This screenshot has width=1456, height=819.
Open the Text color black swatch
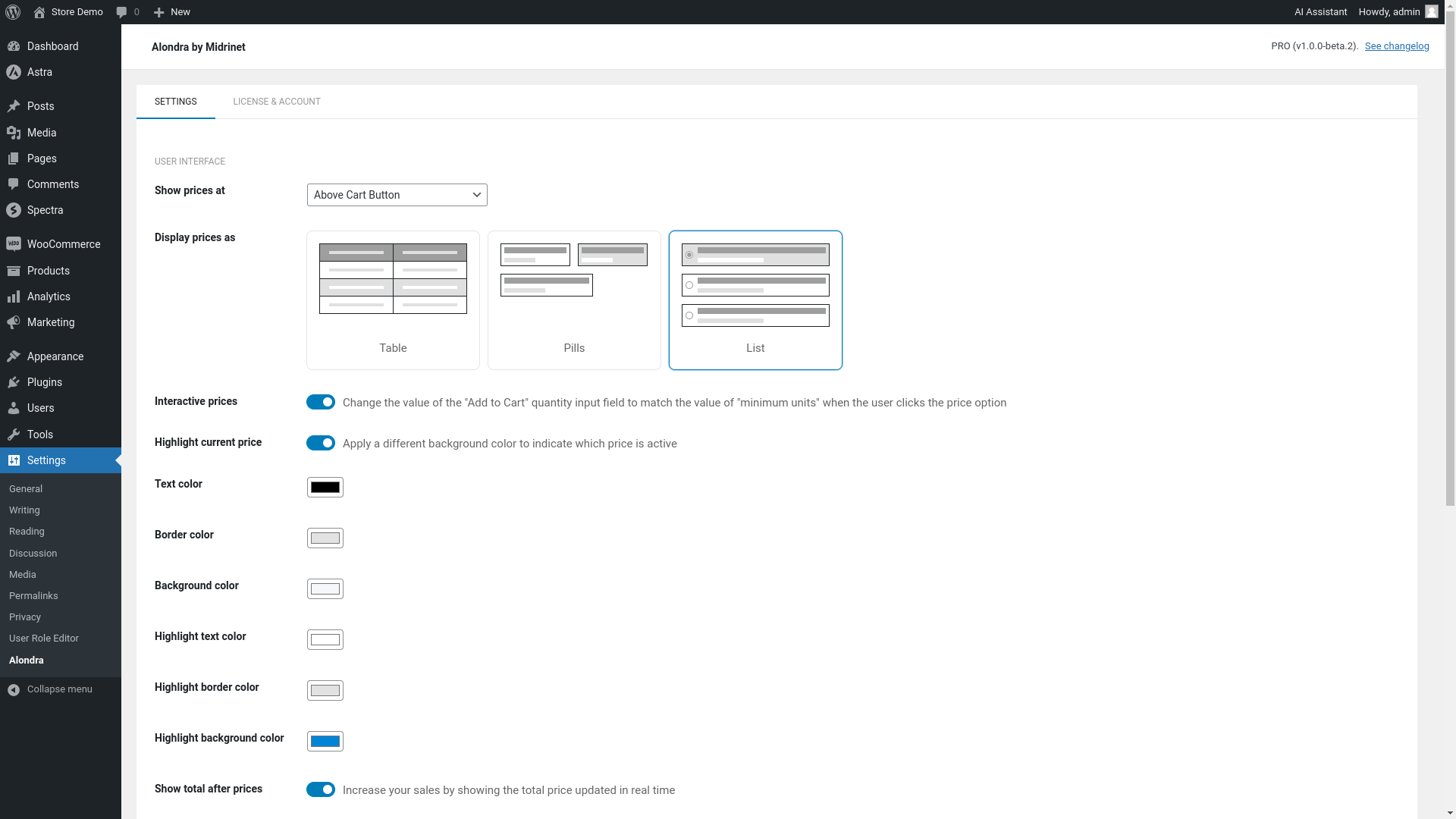point(325,488)
